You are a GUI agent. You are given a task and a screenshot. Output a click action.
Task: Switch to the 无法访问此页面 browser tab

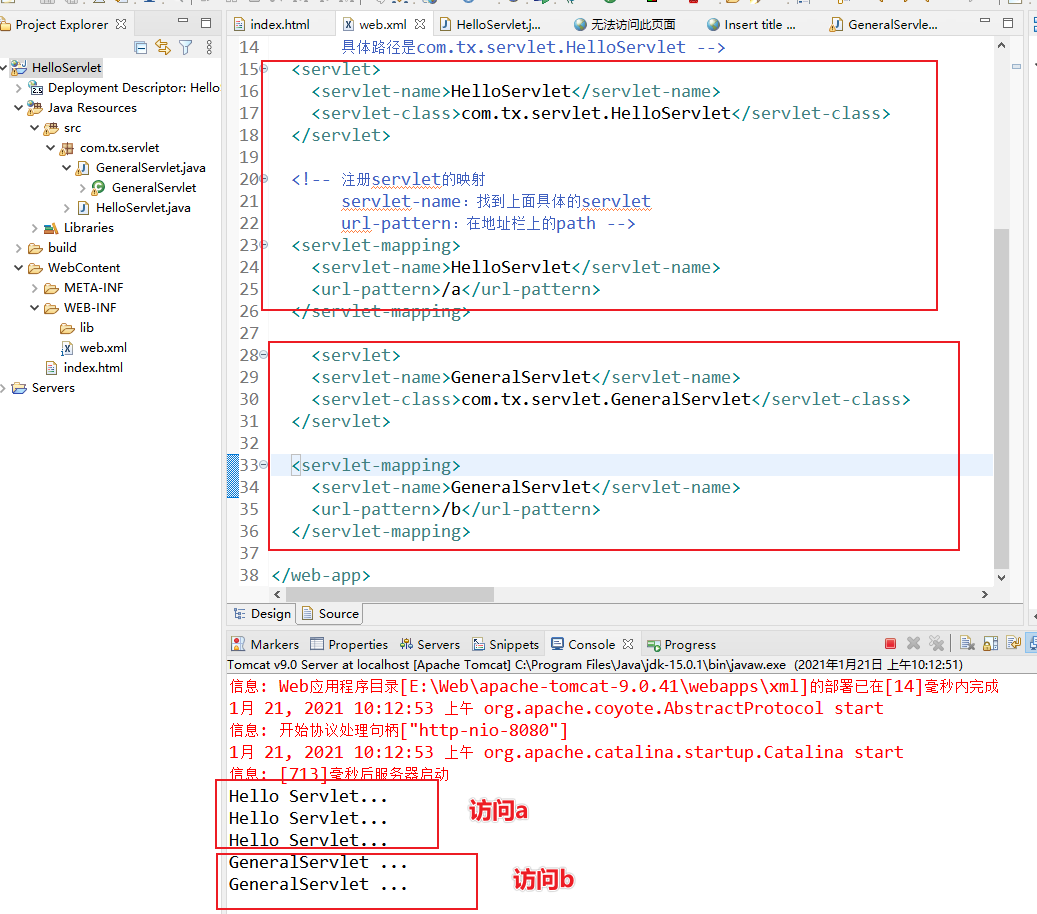[x=624, y=24]
